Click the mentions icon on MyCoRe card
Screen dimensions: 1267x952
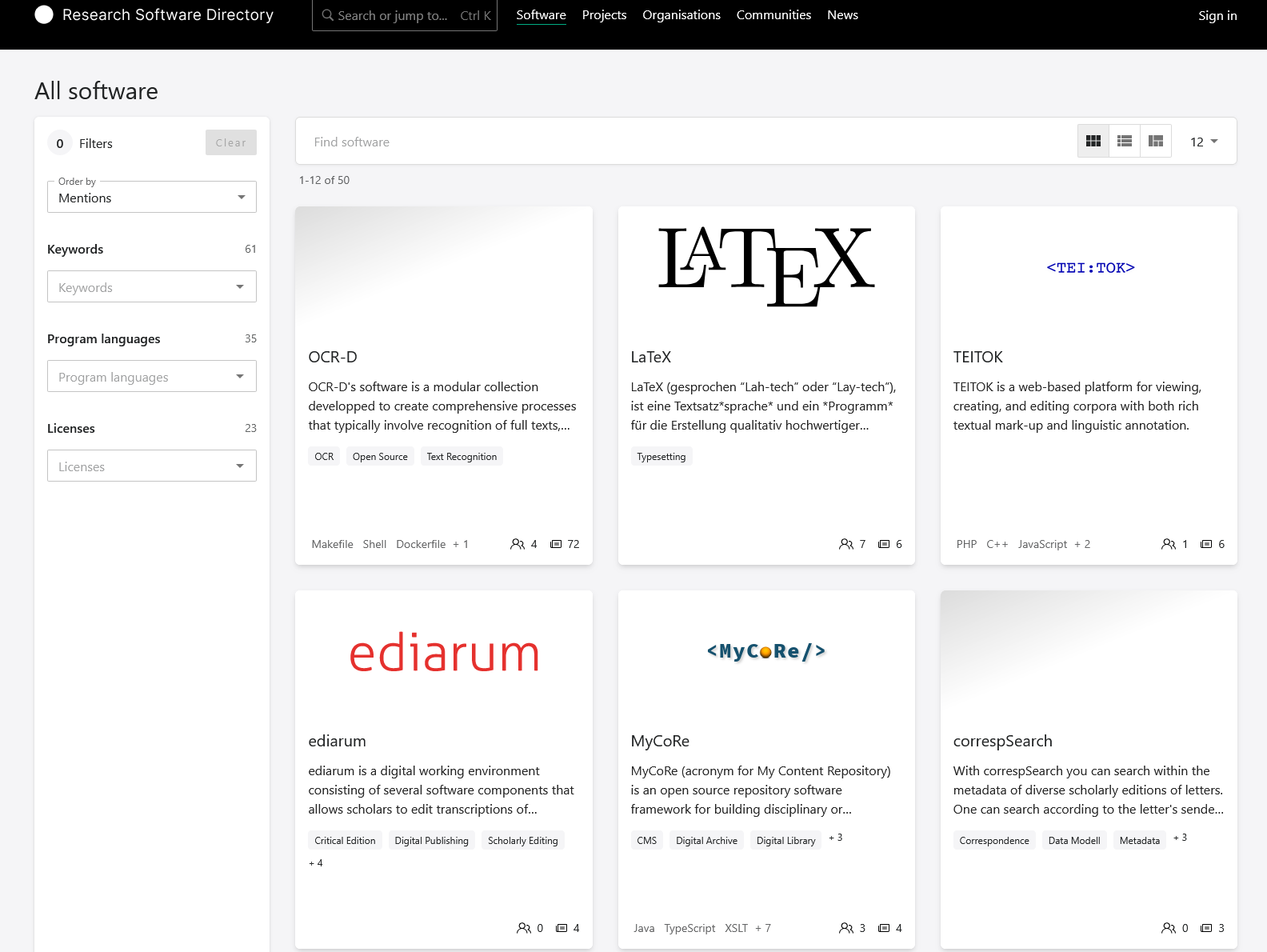(x=884, y=928)
